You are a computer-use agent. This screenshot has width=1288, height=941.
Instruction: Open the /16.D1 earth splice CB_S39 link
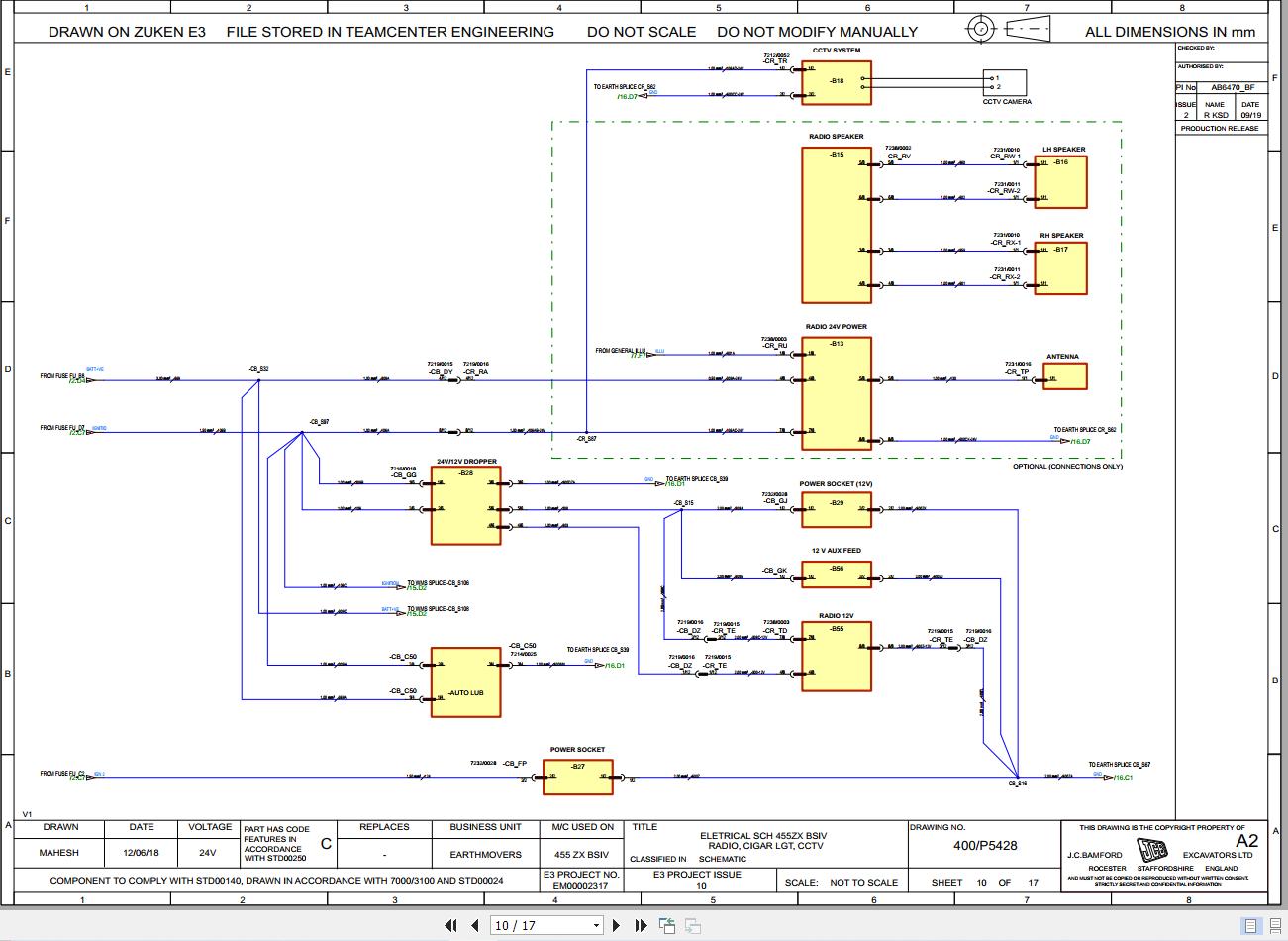676,484
